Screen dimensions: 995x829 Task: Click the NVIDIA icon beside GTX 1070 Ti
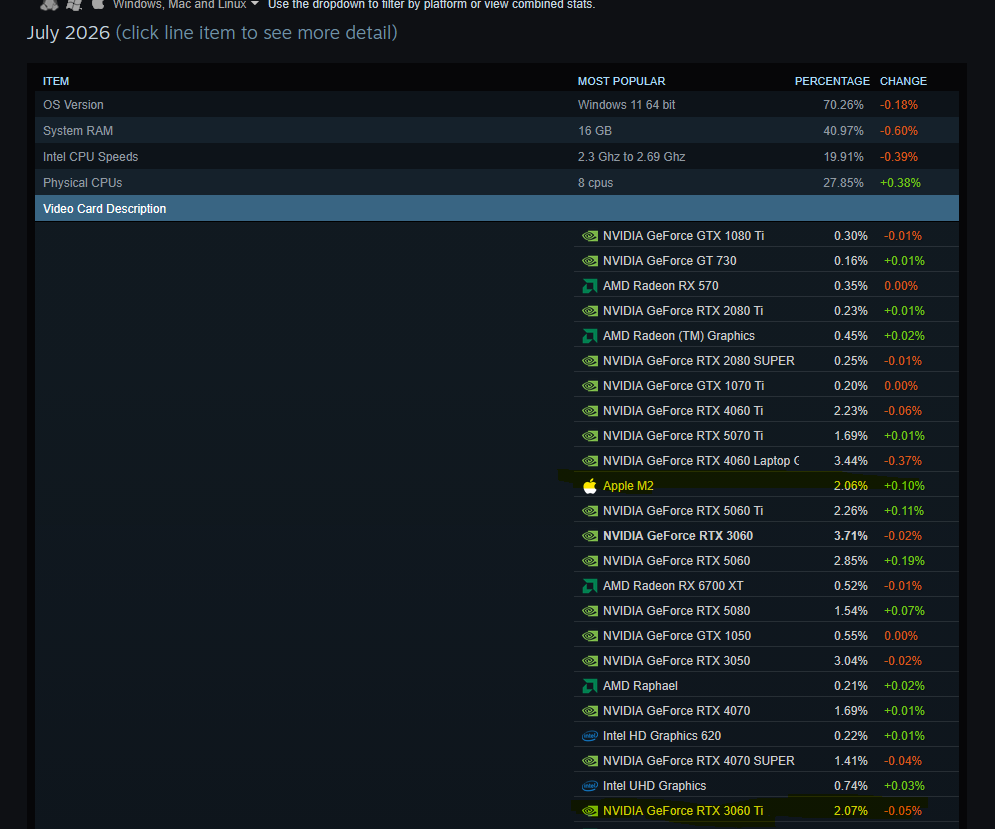coord(590,386)
